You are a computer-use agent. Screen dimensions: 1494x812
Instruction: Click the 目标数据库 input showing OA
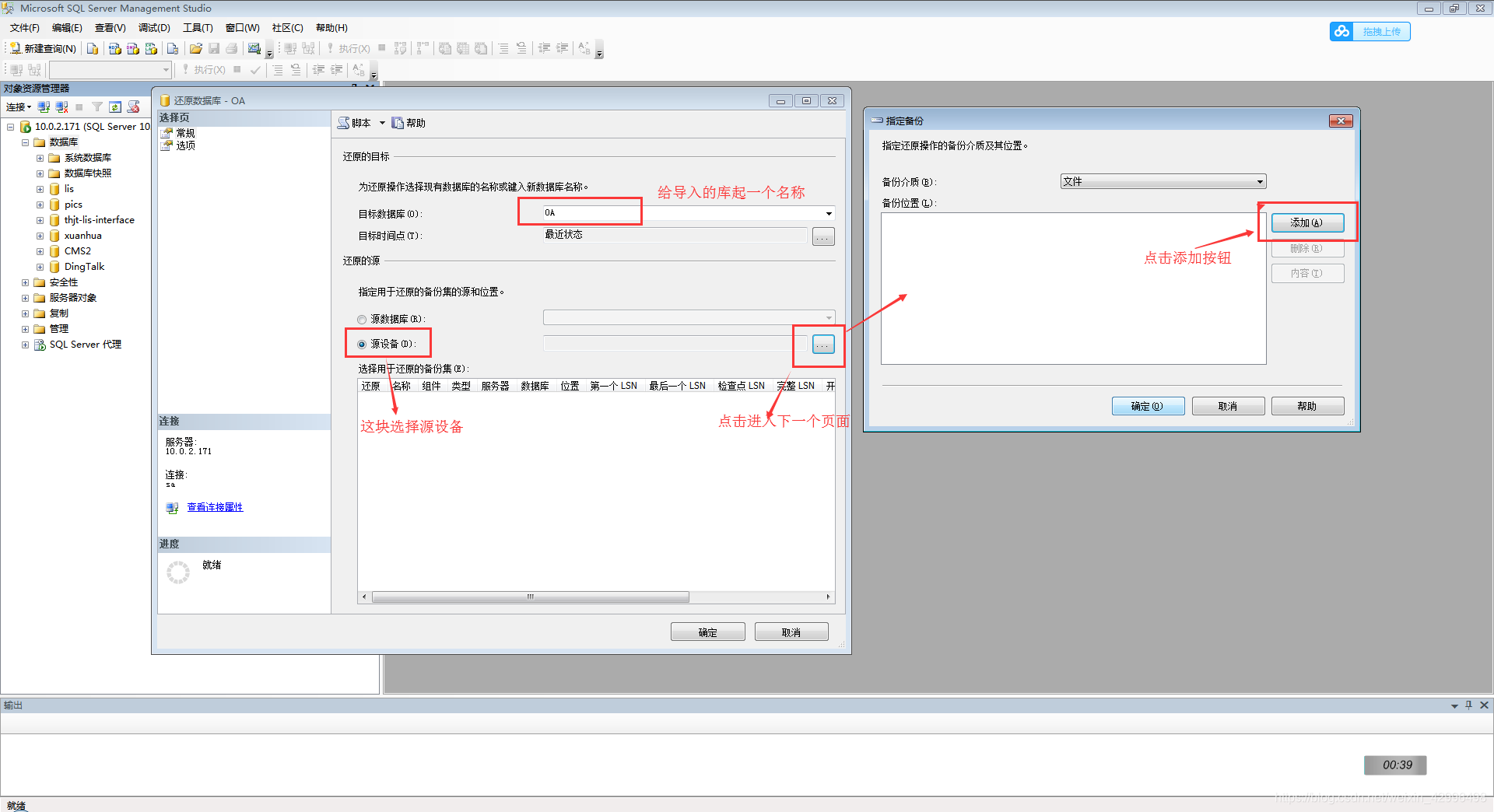pos(682,213)
